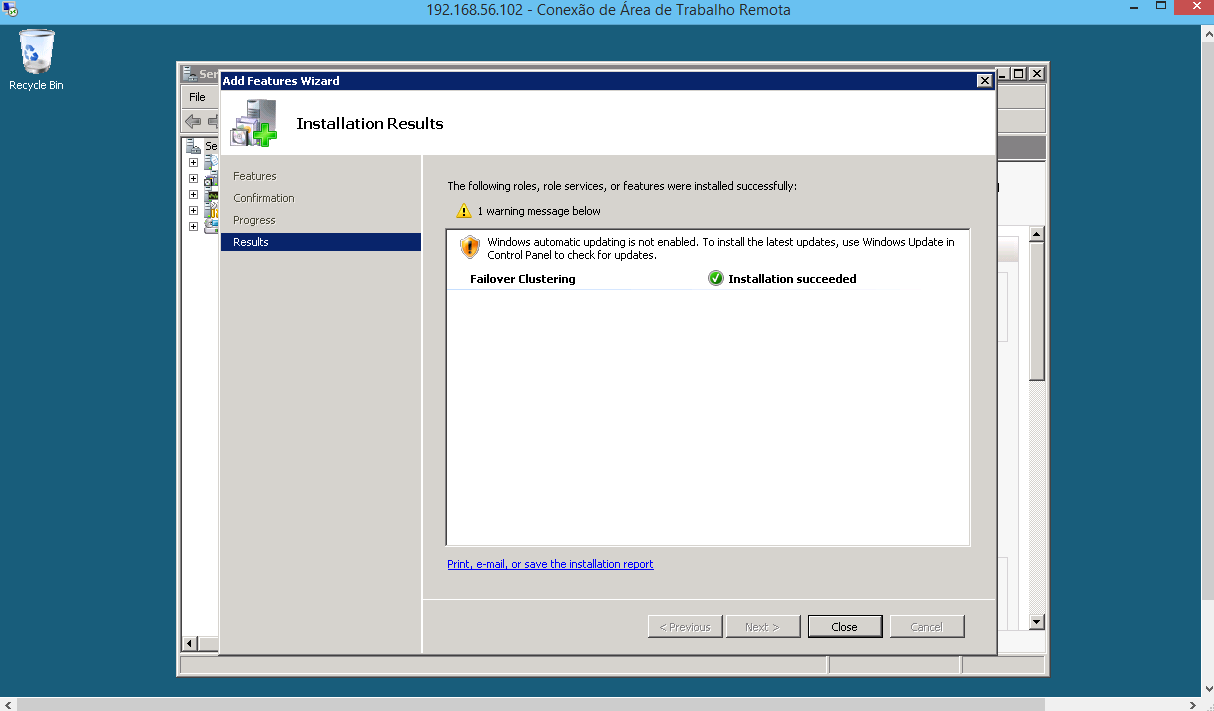Click the forward navigation arrow in Server Manager
The image size is (1214, 711).
point(214,121)
